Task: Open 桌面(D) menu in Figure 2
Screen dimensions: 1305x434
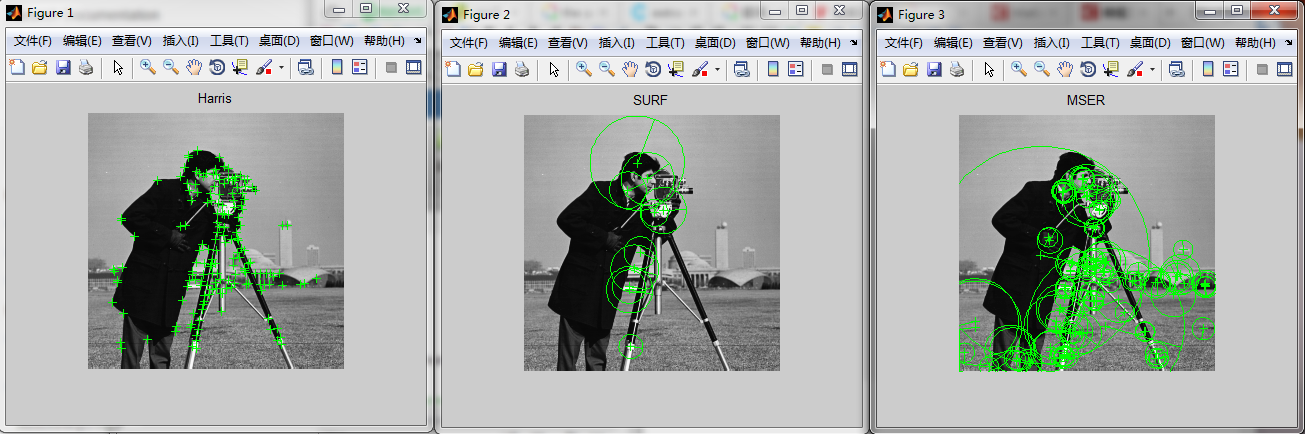Action: [x=716, y=43]
